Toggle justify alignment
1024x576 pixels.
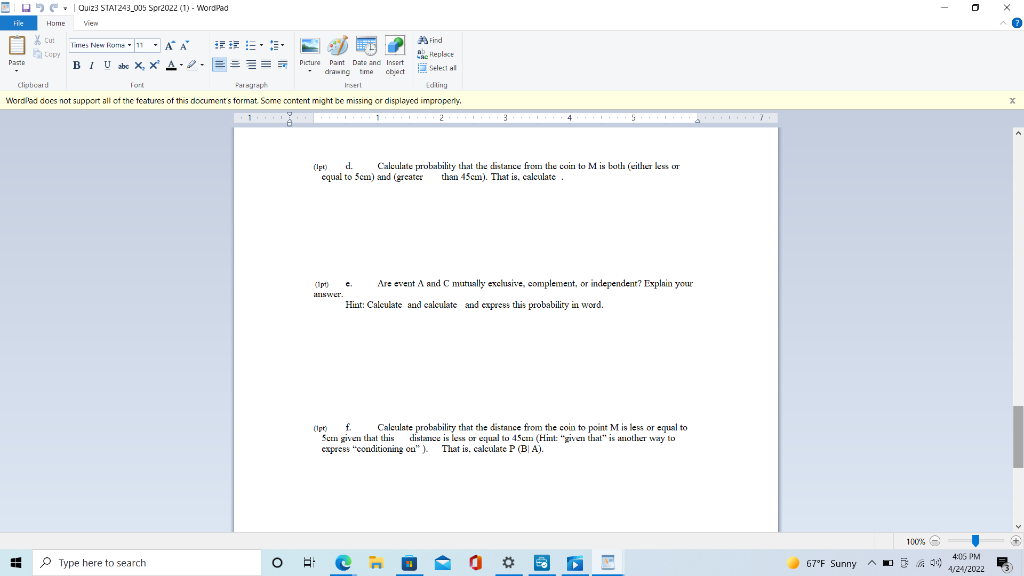pyautogui.click(x=264, y=64)
